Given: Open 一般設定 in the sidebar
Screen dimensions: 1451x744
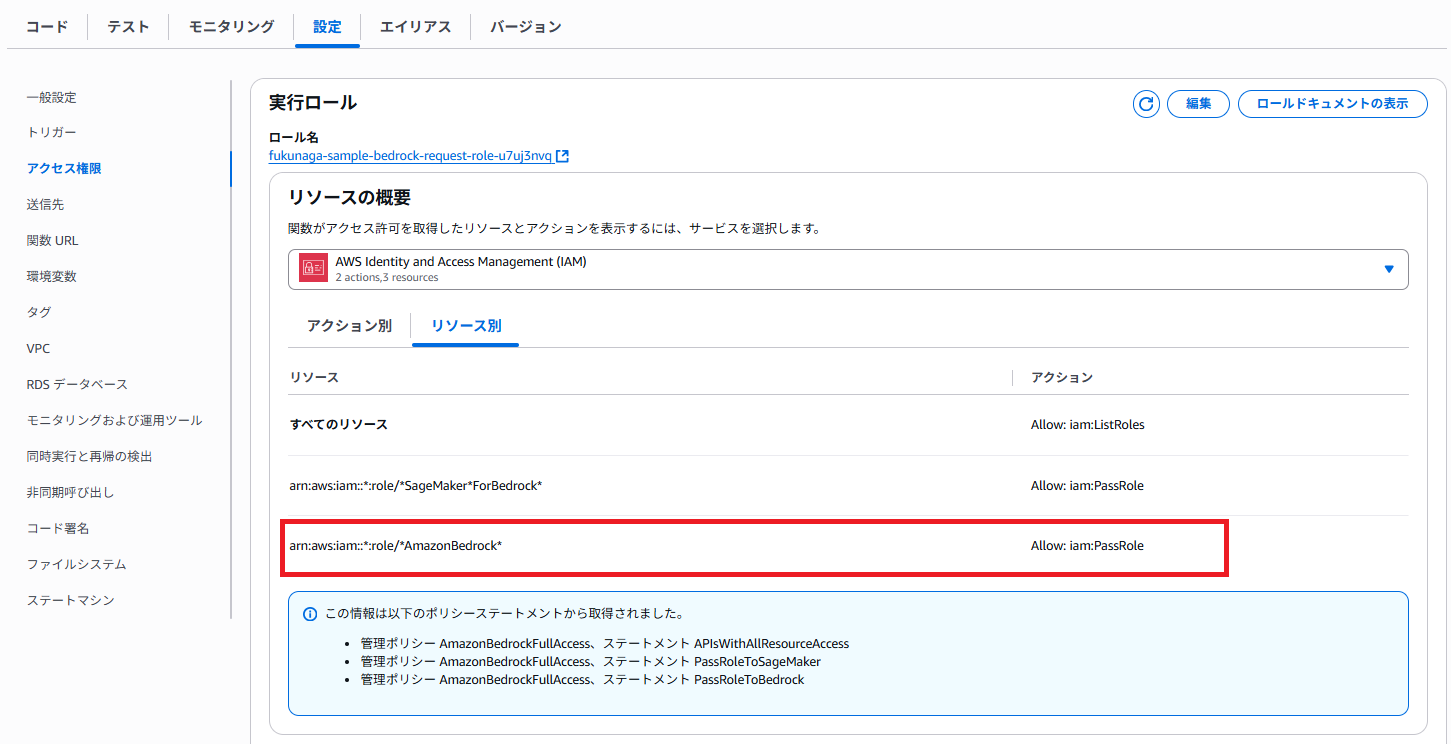Looking at the screenshot, I should pos(52,97).
